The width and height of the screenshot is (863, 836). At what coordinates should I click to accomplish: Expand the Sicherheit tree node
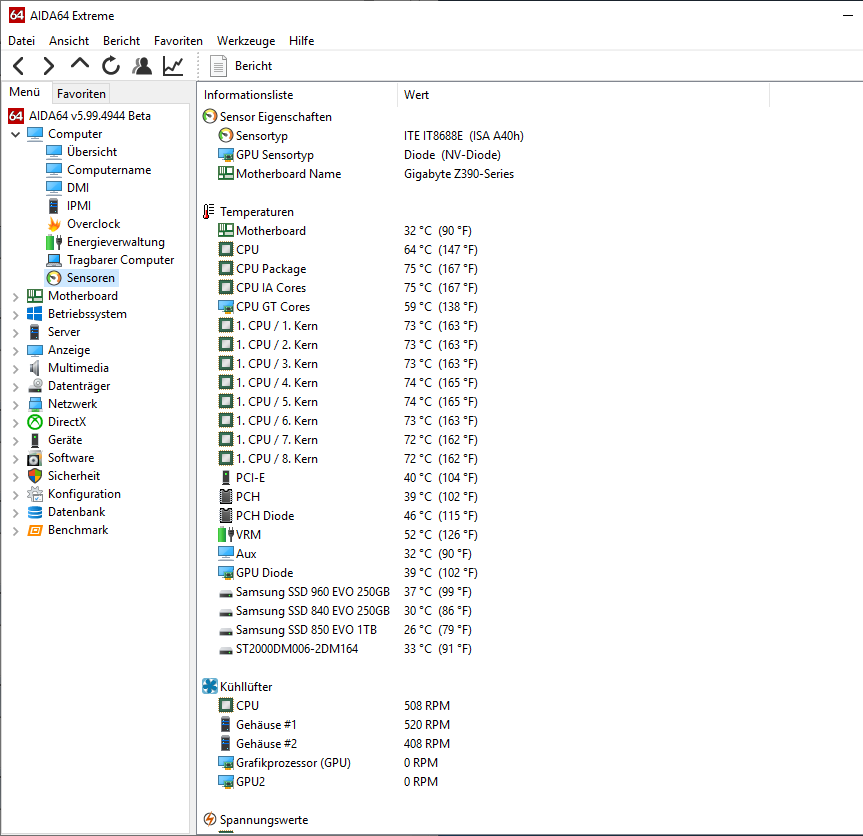point(15,477)
